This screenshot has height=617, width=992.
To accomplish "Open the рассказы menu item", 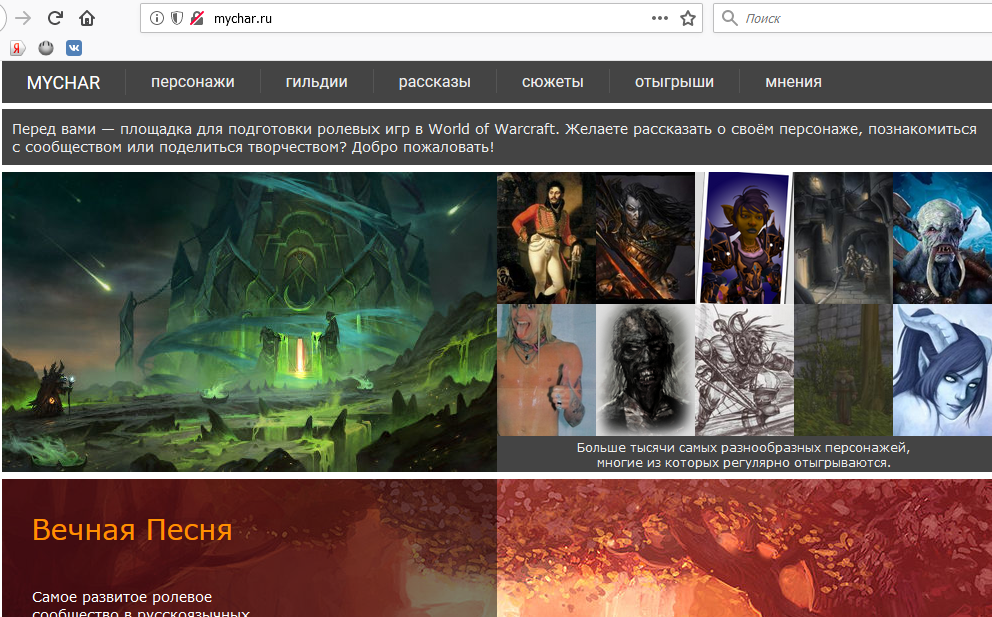I will (x=435, y=82).
